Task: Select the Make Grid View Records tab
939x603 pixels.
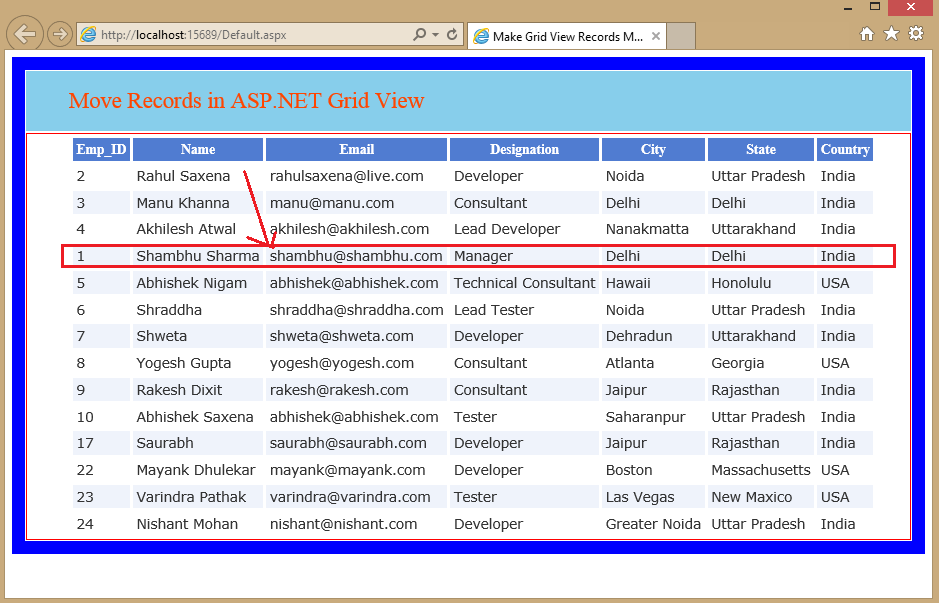Action: [x=567, y=37]
